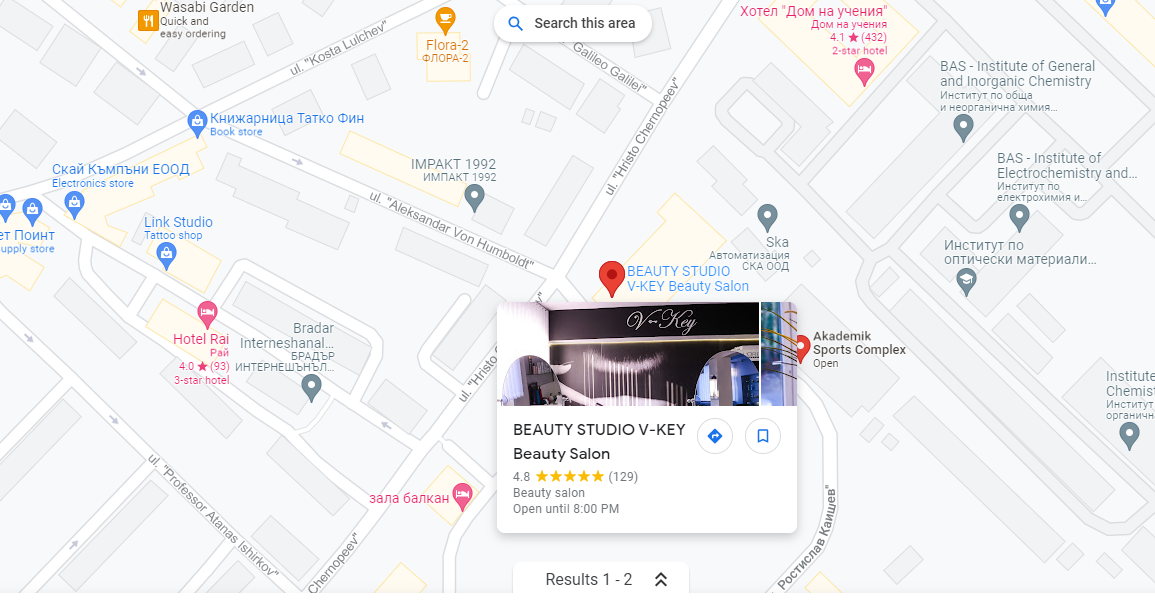Select the зала балкан pink hotel pin
The width and height of the screenshot is (1155, 605).
coord(462,497)
